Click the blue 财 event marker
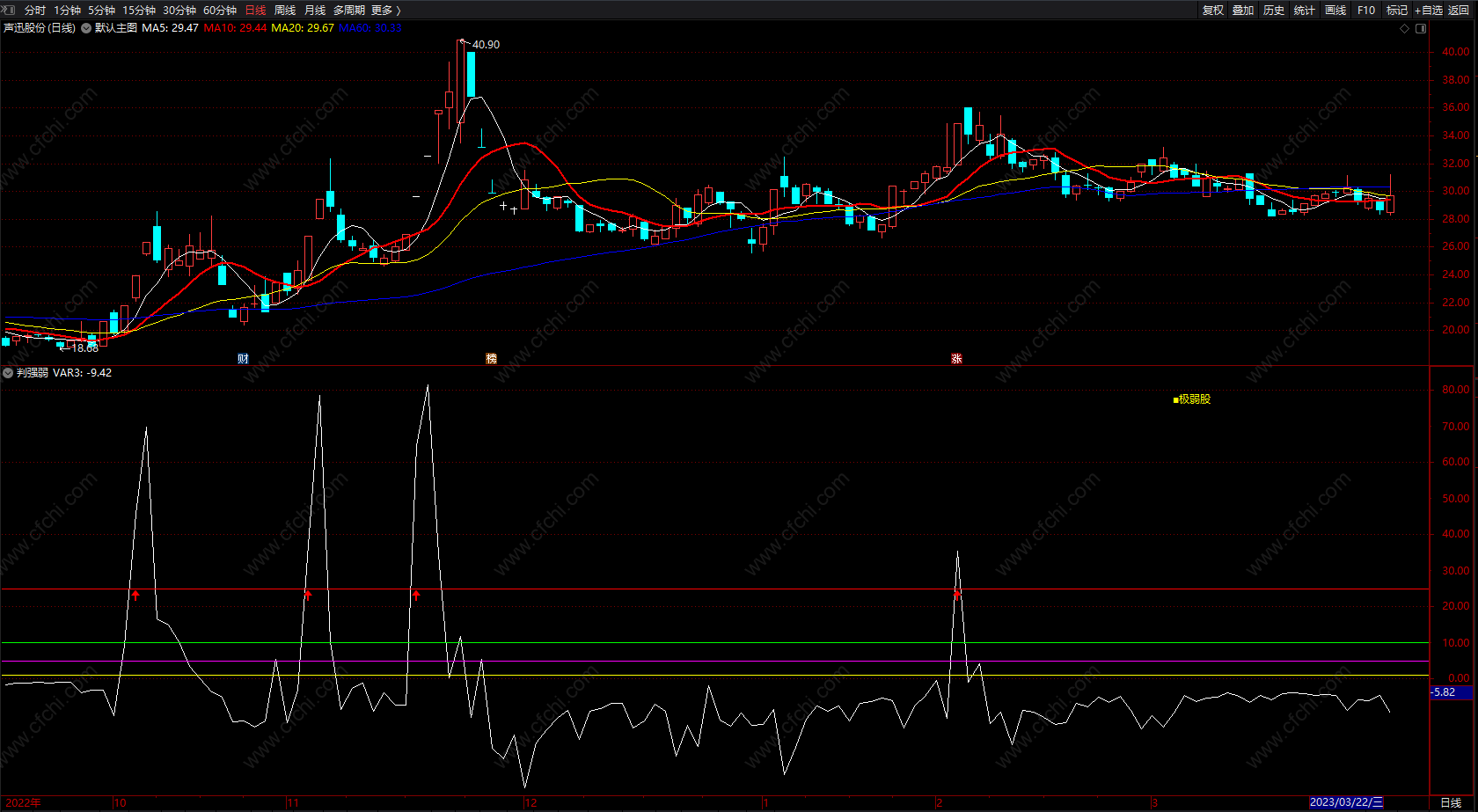This screenshot has width=1478, height=812. click(x=243, y=358)
